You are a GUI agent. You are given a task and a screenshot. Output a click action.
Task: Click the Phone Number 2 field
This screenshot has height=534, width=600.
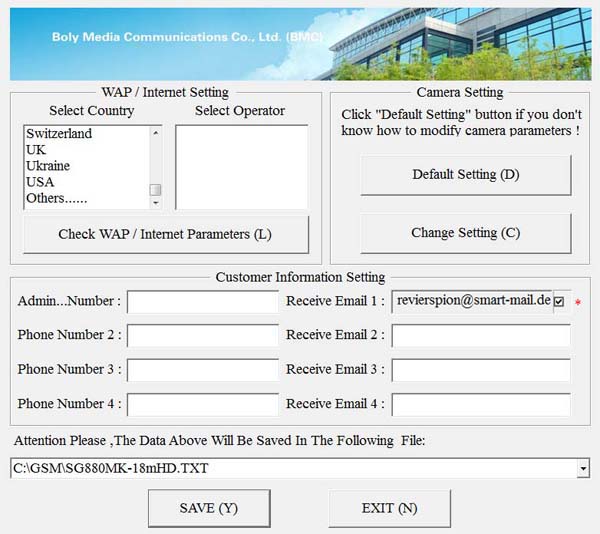(202, 336)
